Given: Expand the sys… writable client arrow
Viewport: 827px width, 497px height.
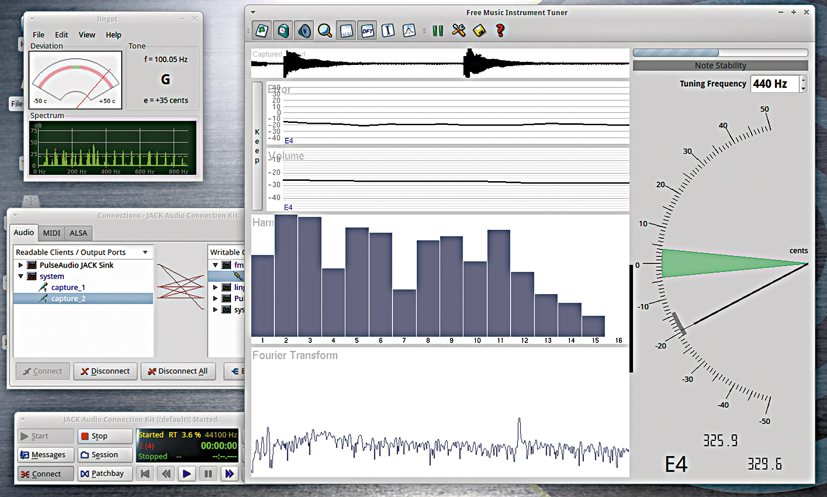Looking at the screenshot, I should [x=215, y=310].
